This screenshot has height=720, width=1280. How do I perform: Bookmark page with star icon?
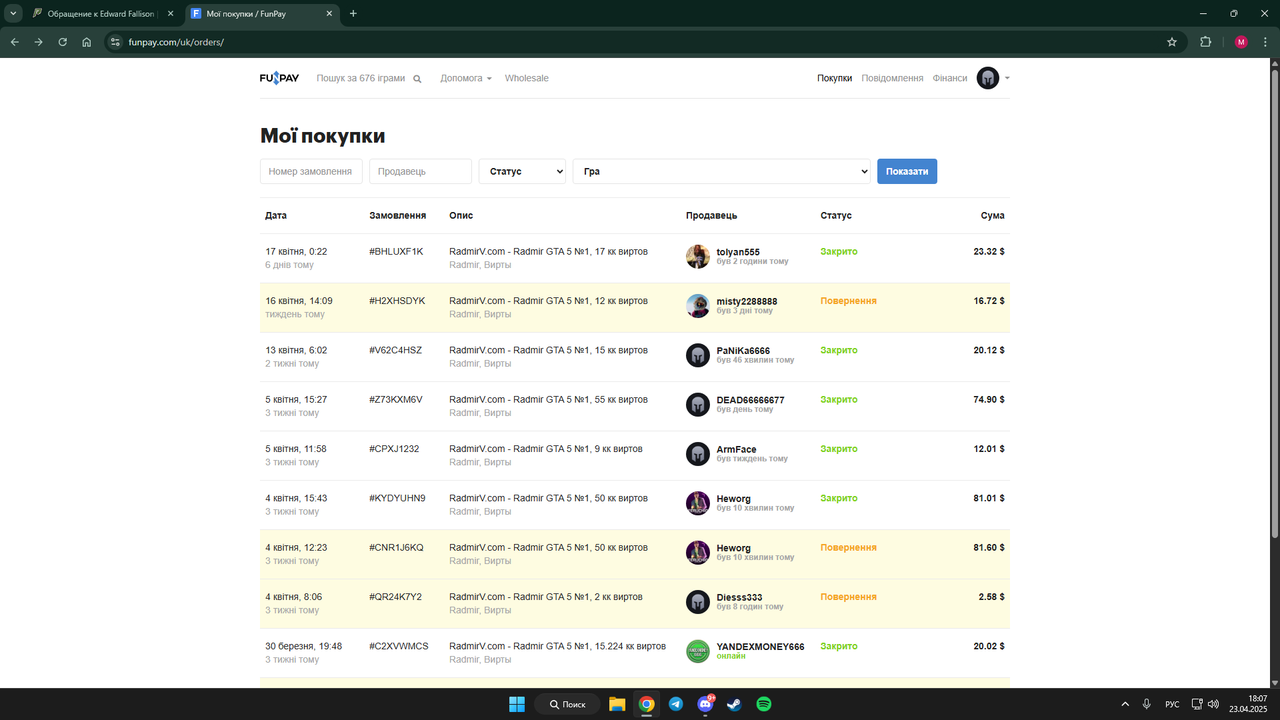click(x=1172, y=42)
